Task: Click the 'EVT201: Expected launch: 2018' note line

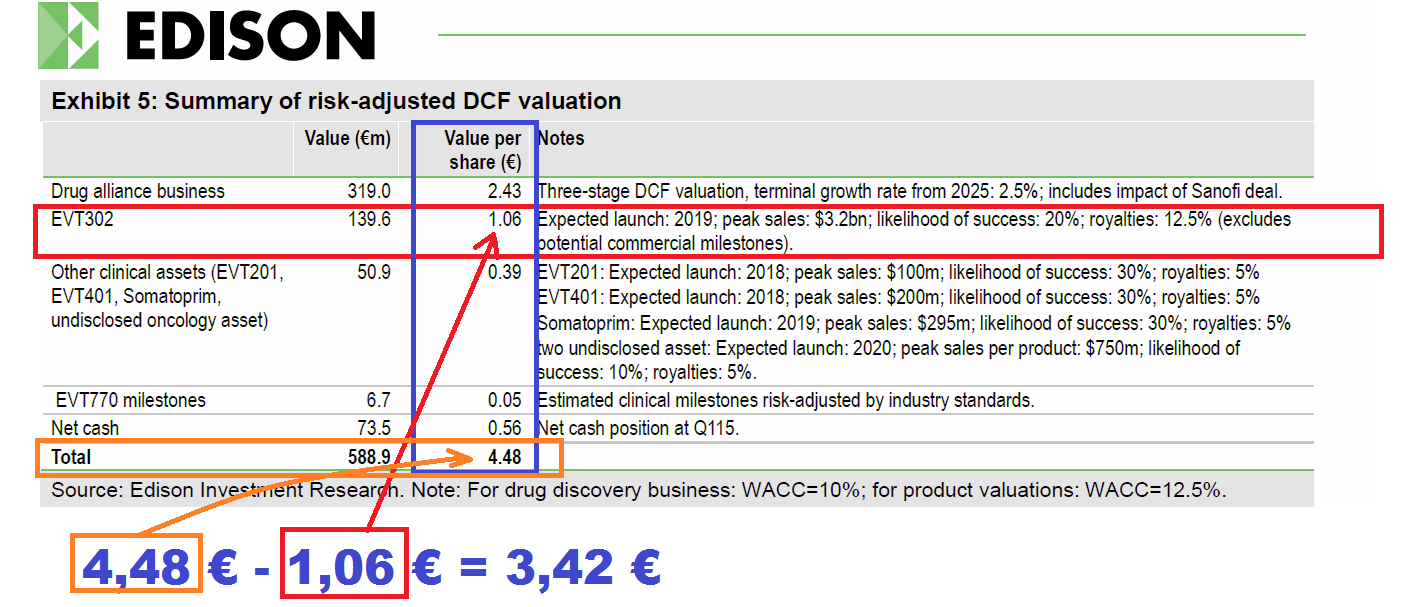Action: (898, 272)
